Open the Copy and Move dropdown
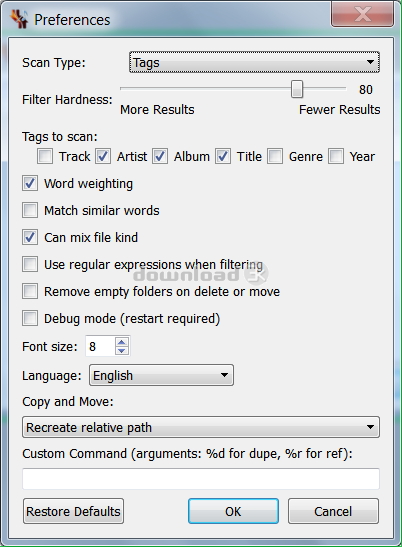The image size is (402, 547). [201, 427]
